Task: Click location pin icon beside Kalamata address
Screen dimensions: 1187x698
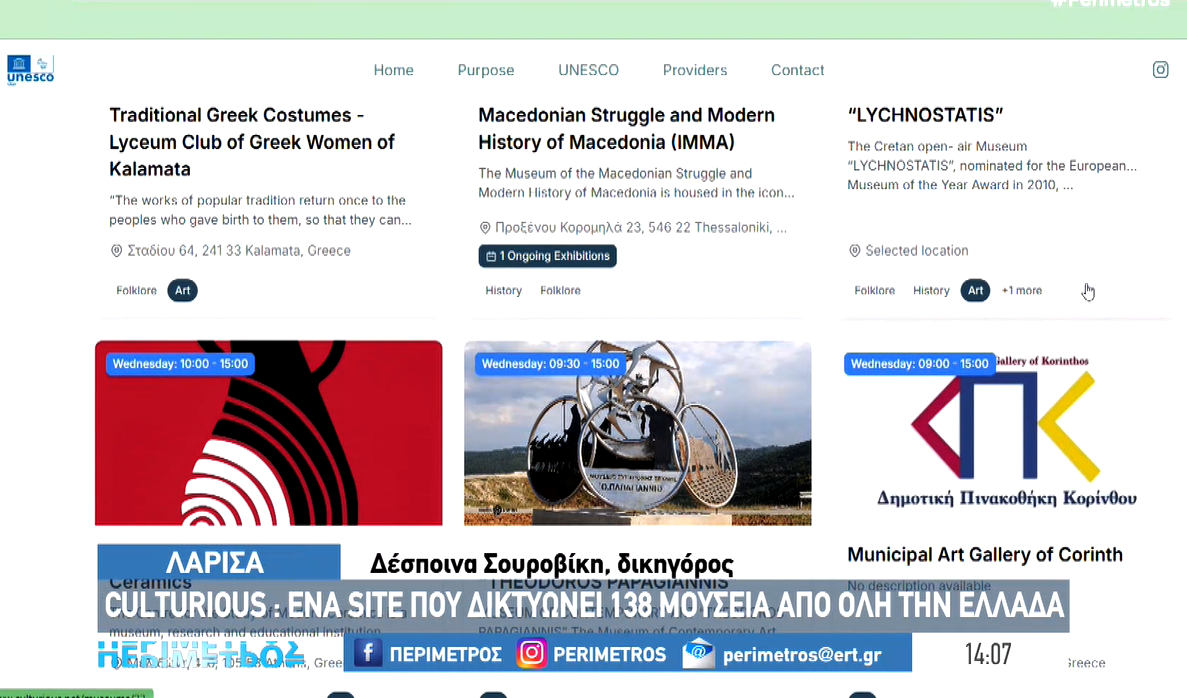Action: coord(116,251)
